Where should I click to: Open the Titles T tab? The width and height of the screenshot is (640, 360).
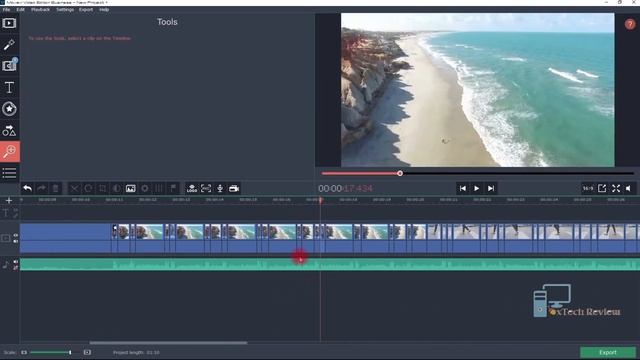9,87
